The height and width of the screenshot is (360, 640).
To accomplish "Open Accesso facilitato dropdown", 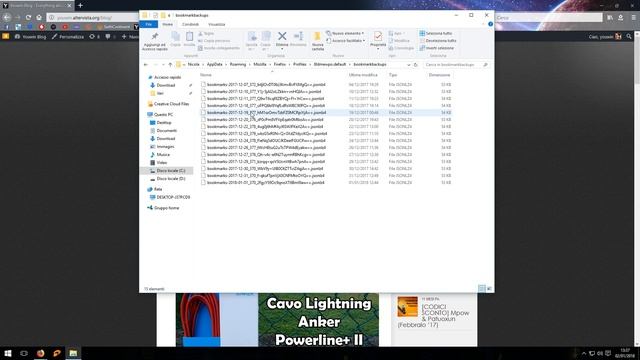I will 346,41.
